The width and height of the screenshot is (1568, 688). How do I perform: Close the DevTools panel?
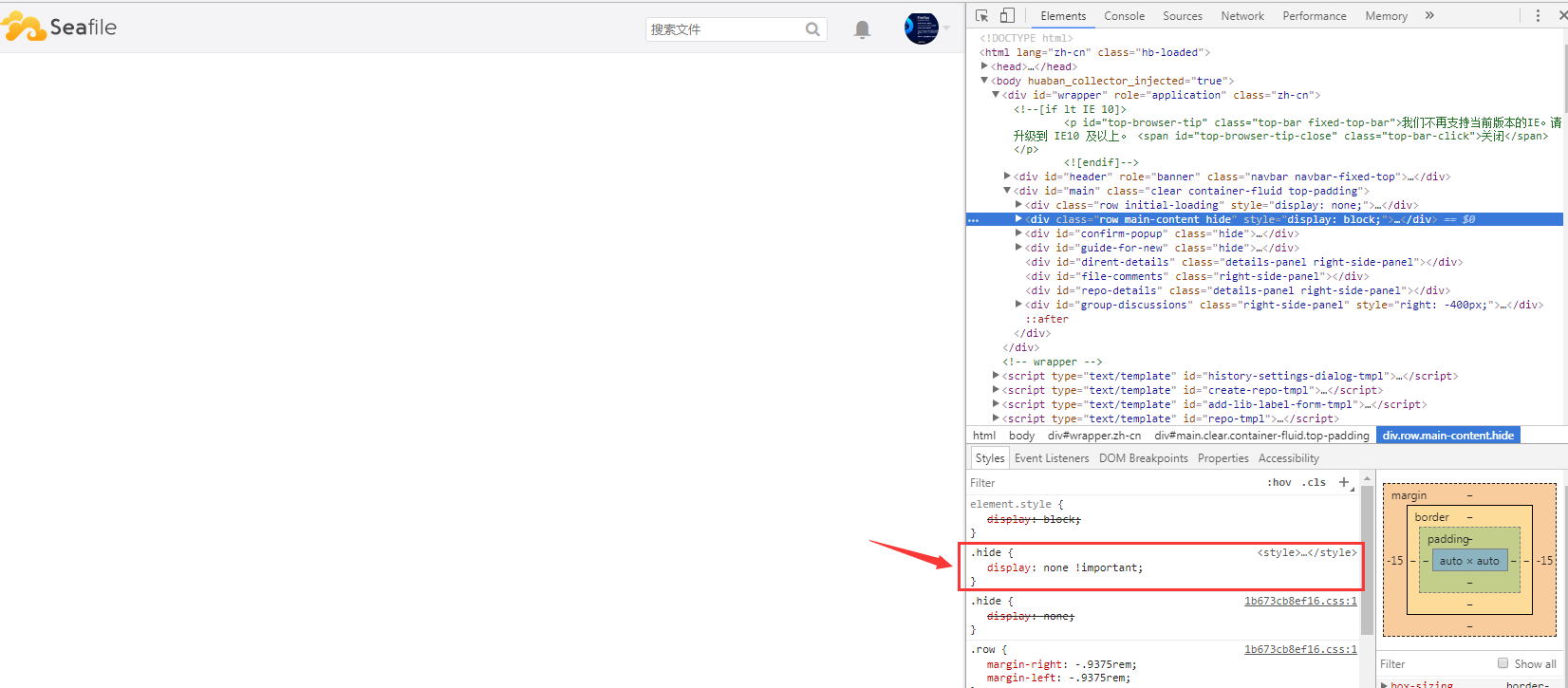point(1562,16)
